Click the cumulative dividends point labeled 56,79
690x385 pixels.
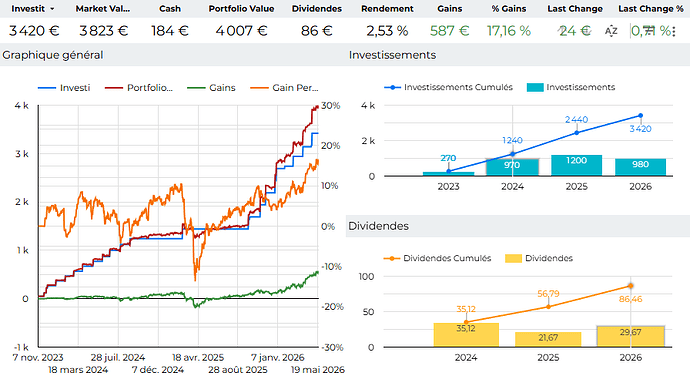[548, 307]
